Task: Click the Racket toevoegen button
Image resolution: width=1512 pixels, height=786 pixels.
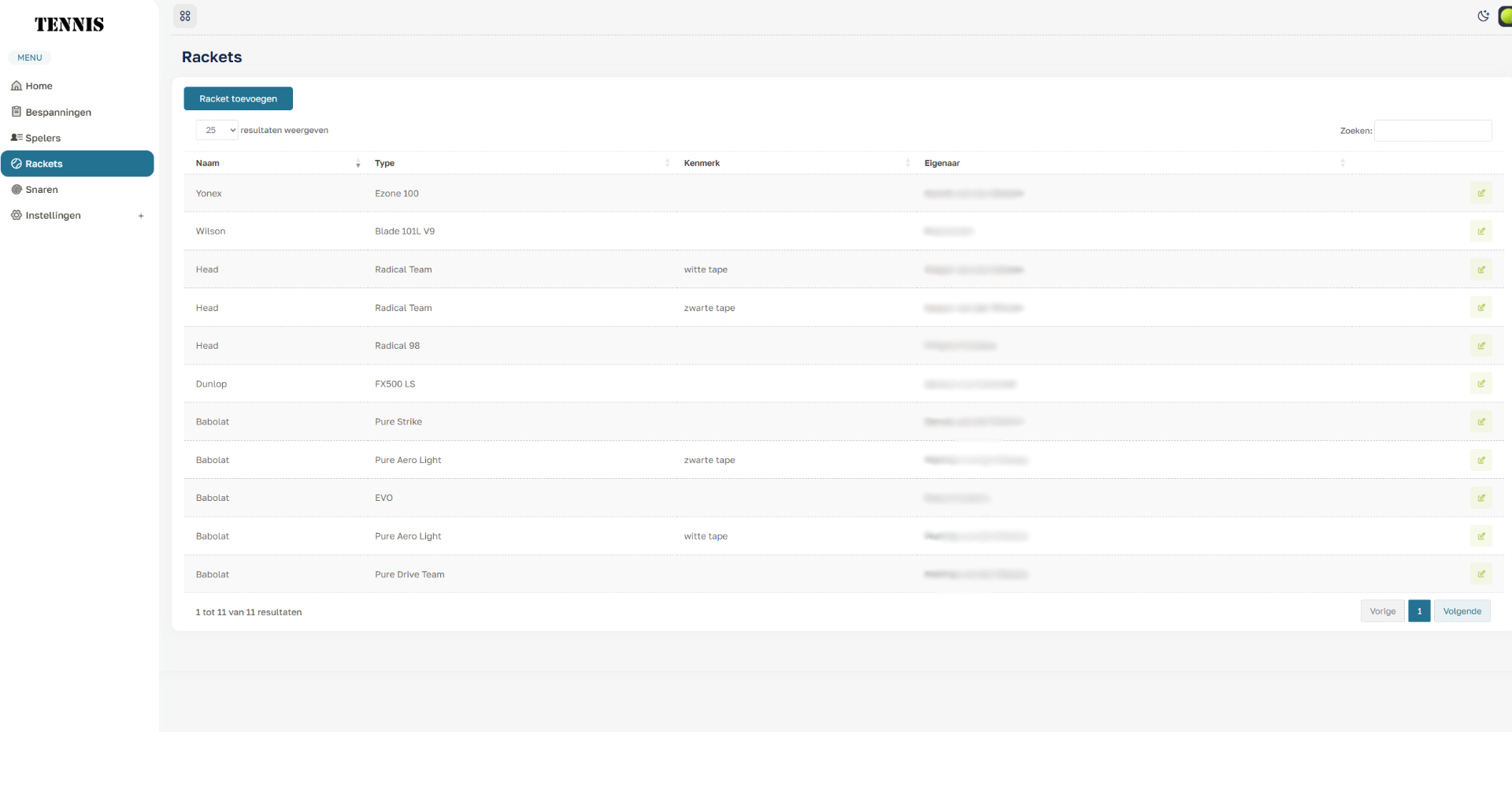Action: coord(238,99)
